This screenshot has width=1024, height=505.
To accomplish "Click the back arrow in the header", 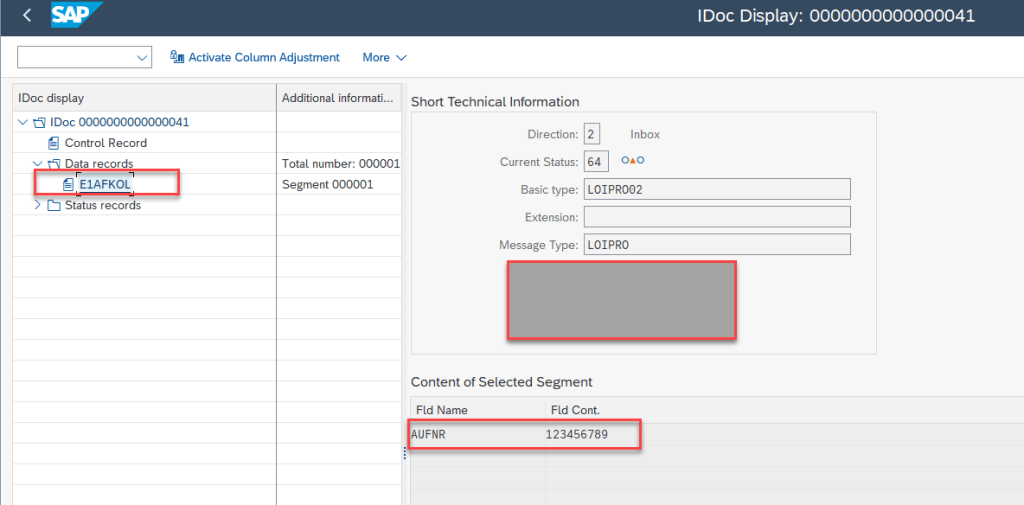I will [27, 16].
